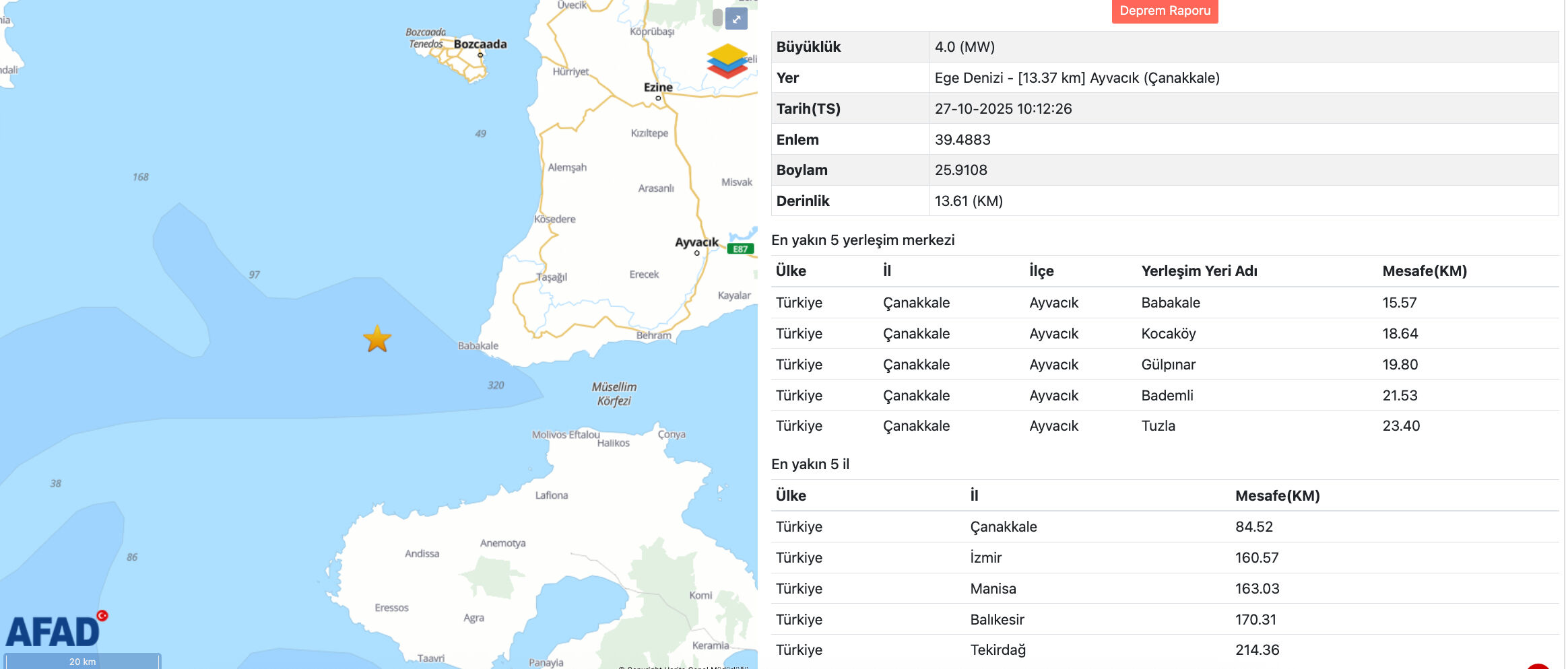Select the Babakale row in settlements table
This screenshot has height=669, width=1568.
click(1170, 303)
